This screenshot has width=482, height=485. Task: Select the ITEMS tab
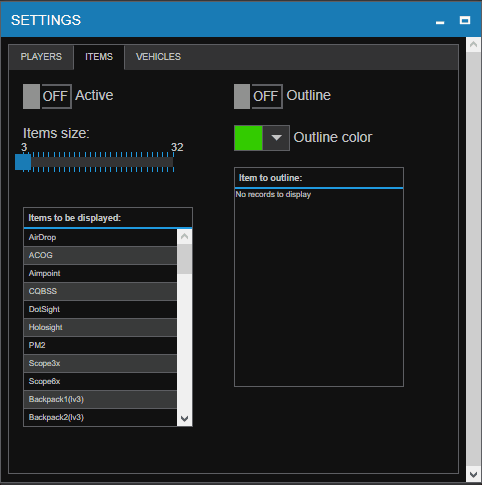pos(99,57)
